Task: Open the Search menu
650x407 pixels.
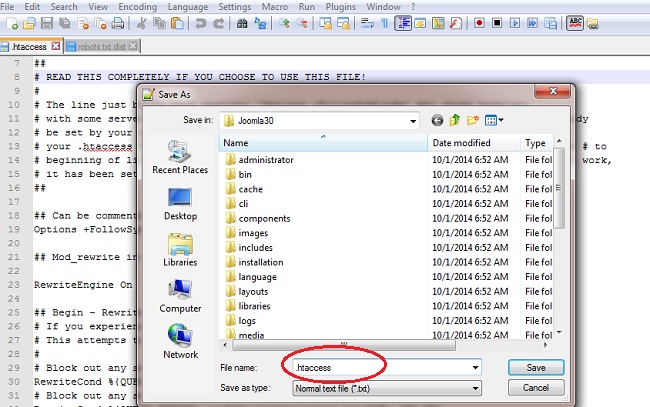Action: tap(64, 7)
